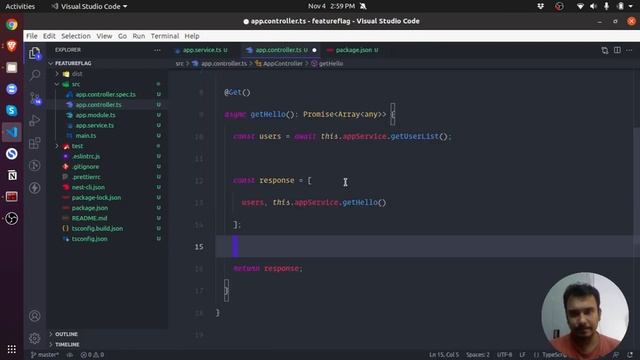Viewport: 640px width, 360px height.
Task: Open nest-cli.json file
Action: [88, 187]
